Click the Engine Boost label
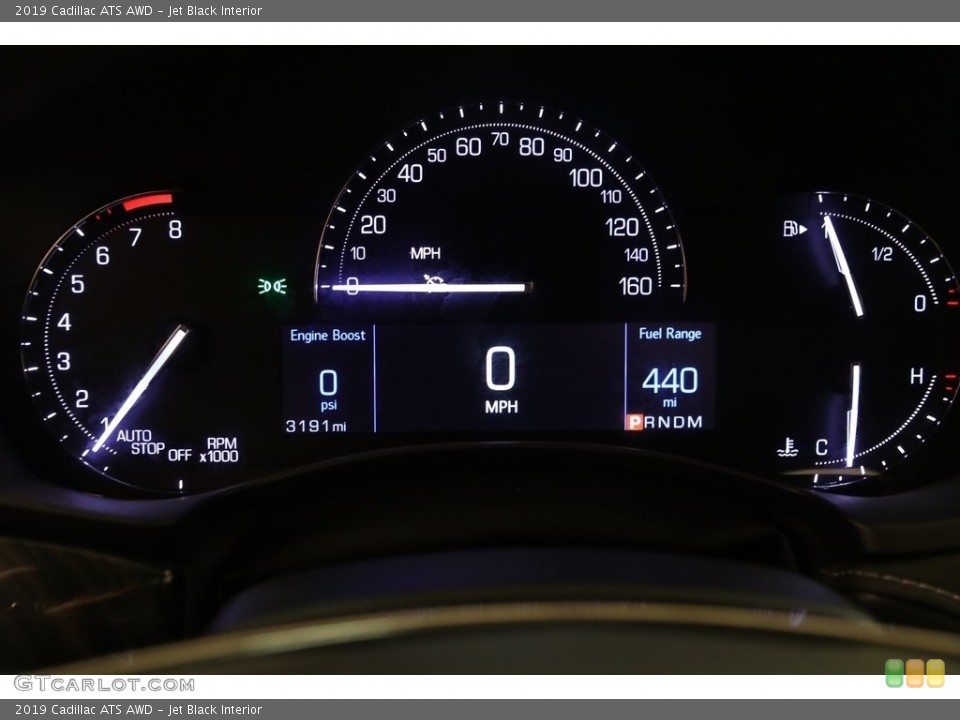This screenshot has width=960, height=720. (328, 336)
